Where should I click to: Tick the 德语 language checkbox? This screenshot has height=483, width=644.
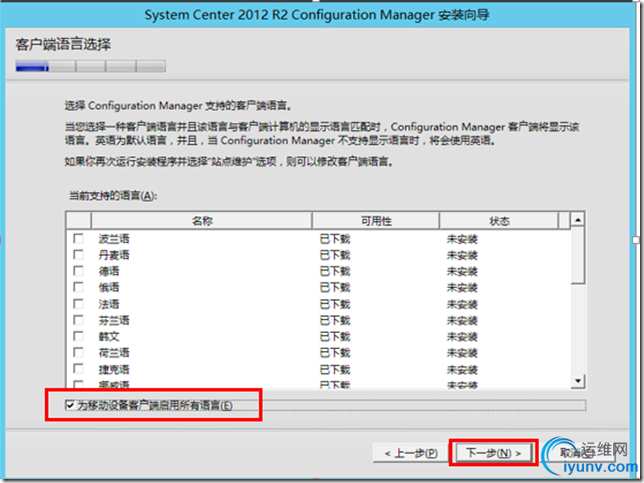tap(78, 271)
